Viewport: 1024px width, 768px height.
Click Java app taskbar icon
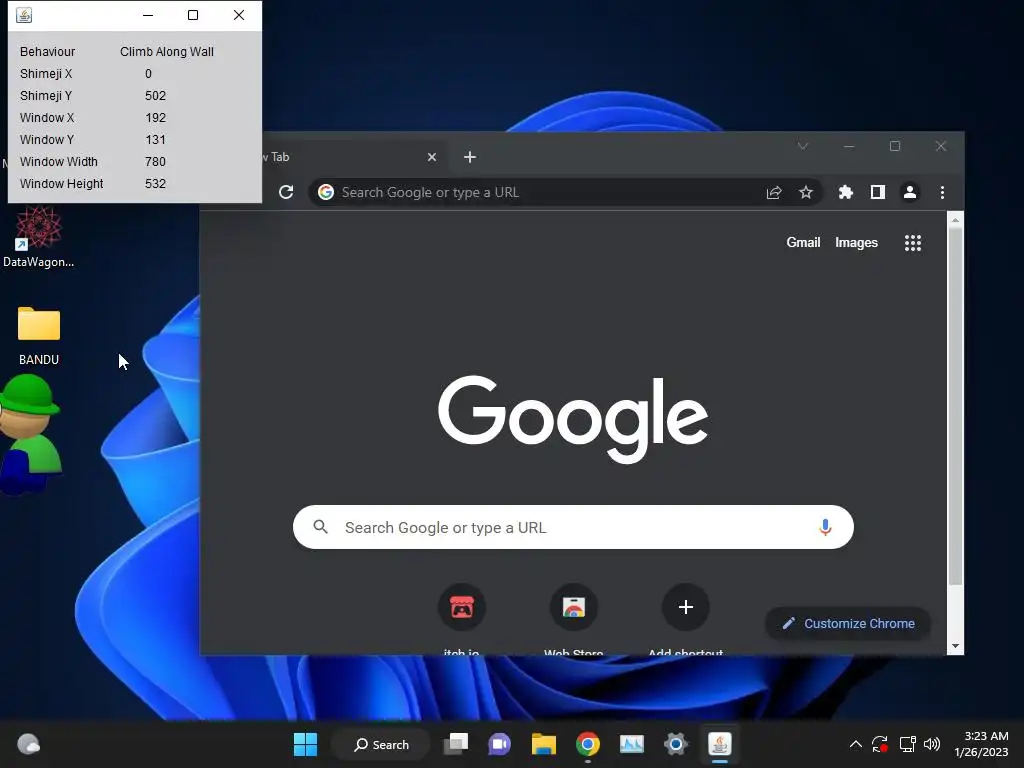[720, 744]
